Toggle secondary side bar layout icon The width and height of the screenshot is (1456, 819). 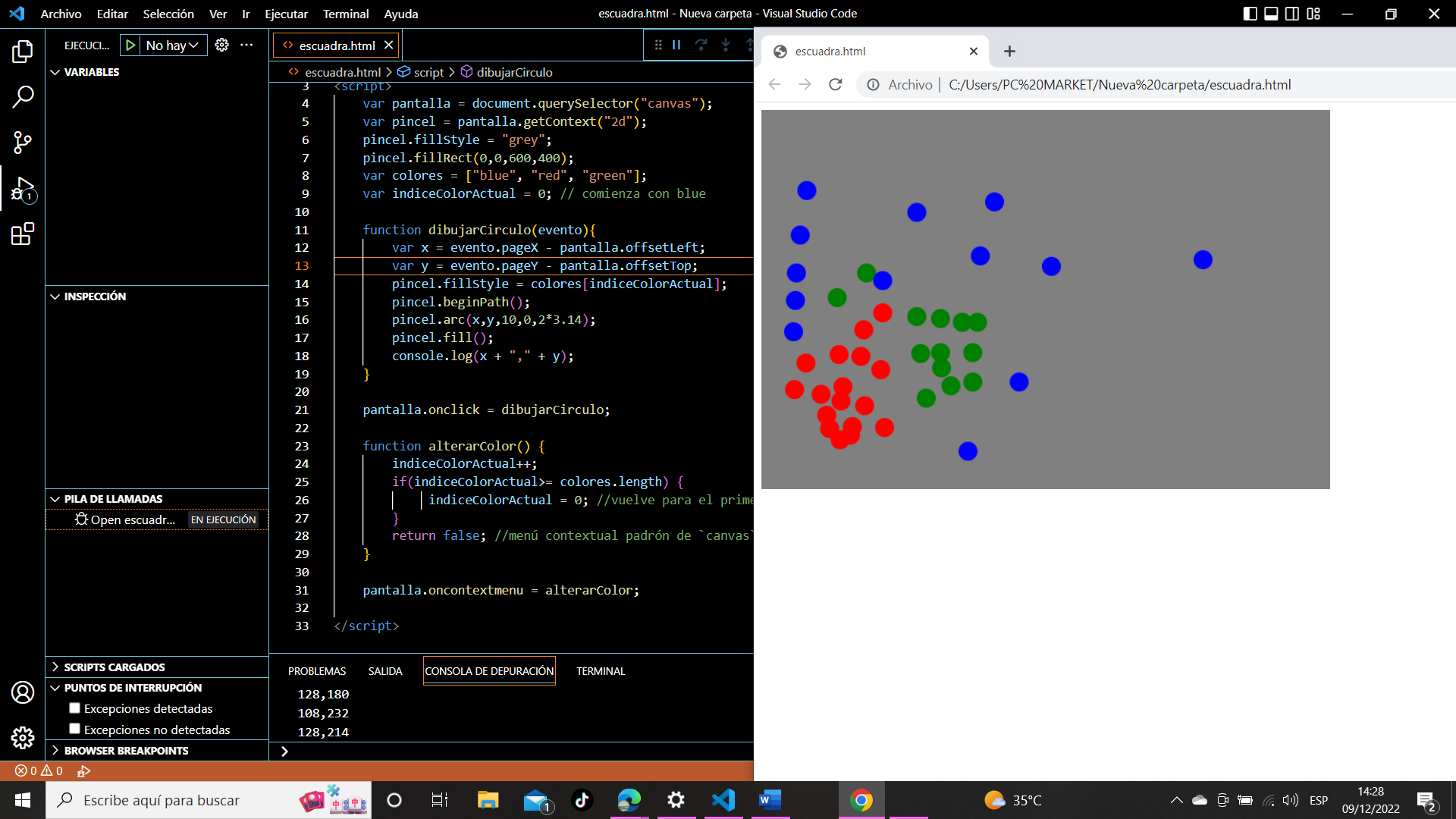(1292, 14)
